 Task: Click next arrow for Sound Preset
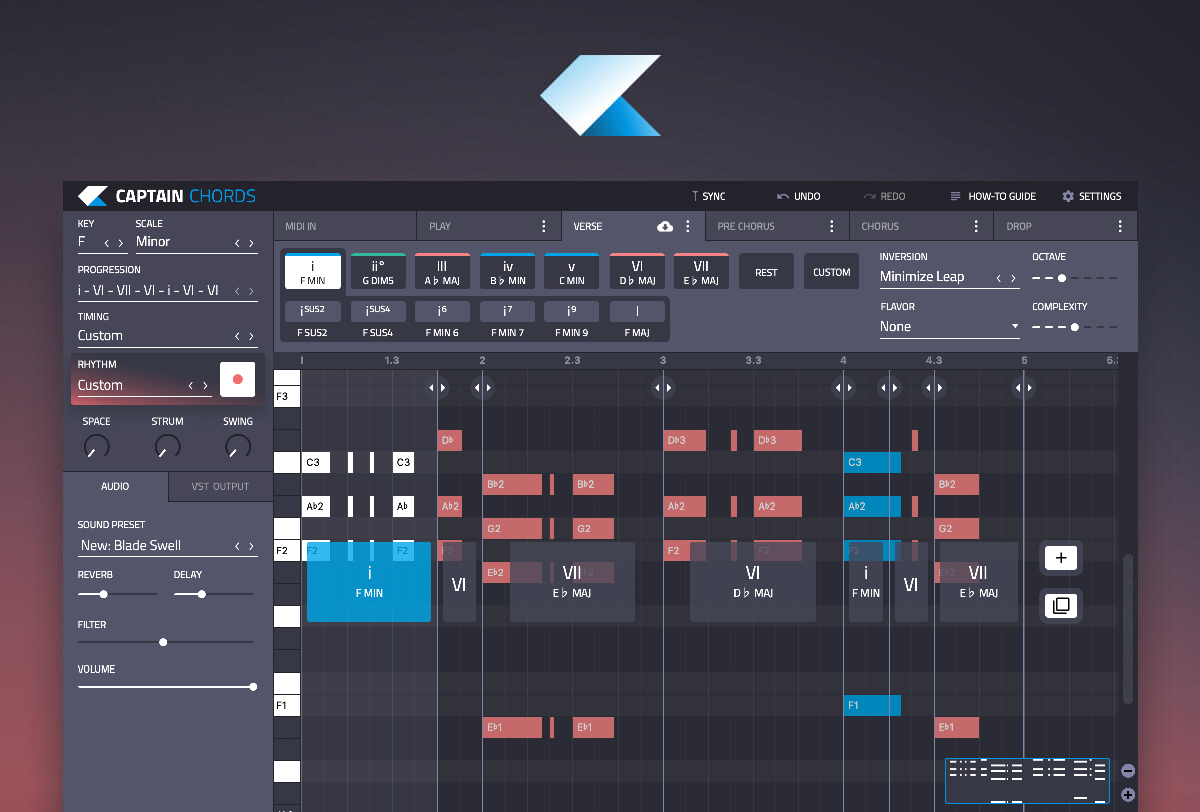(x=252, y=546)
